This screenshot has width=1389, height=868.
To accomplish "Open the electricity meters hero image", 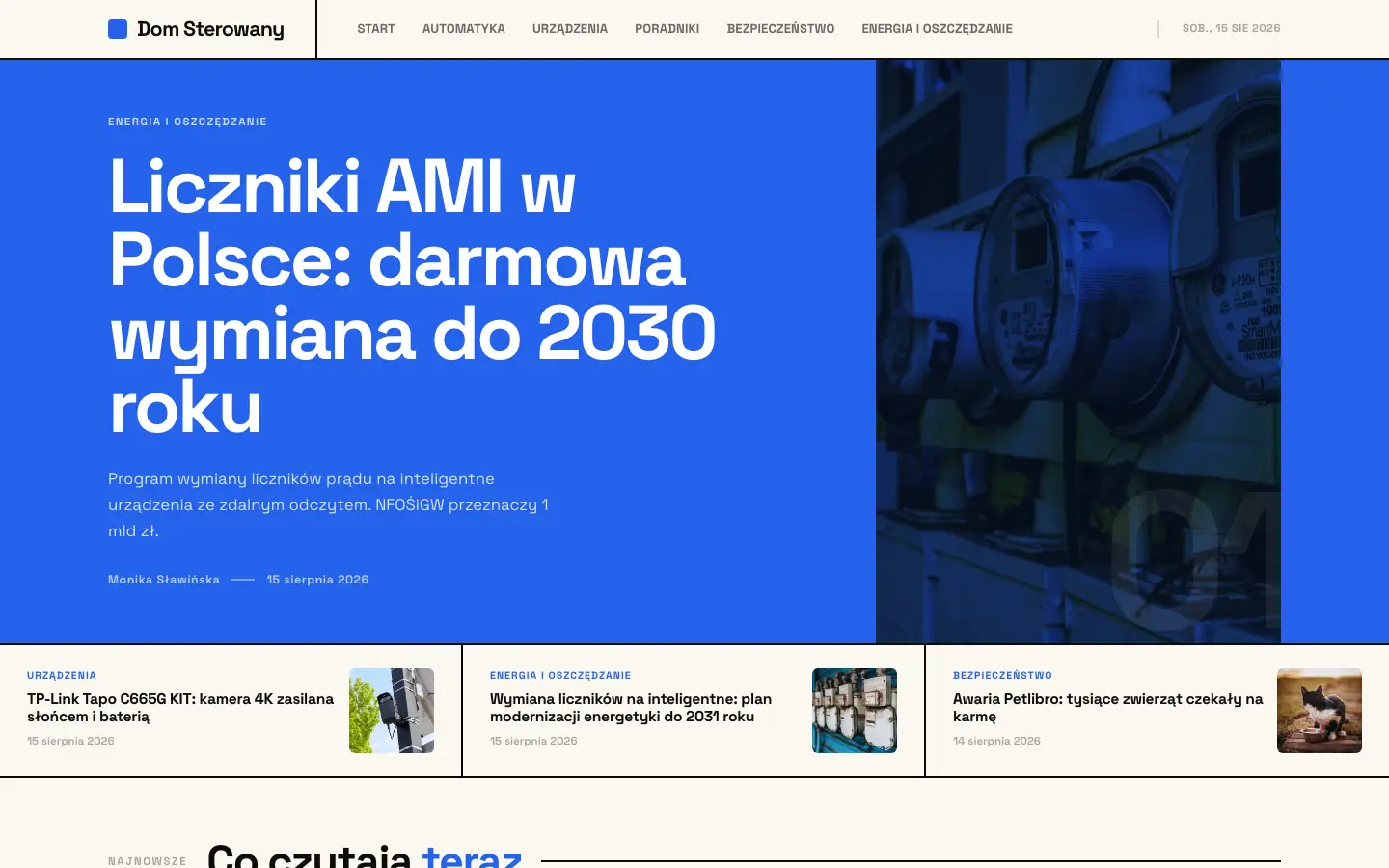I will [1078, 351].
